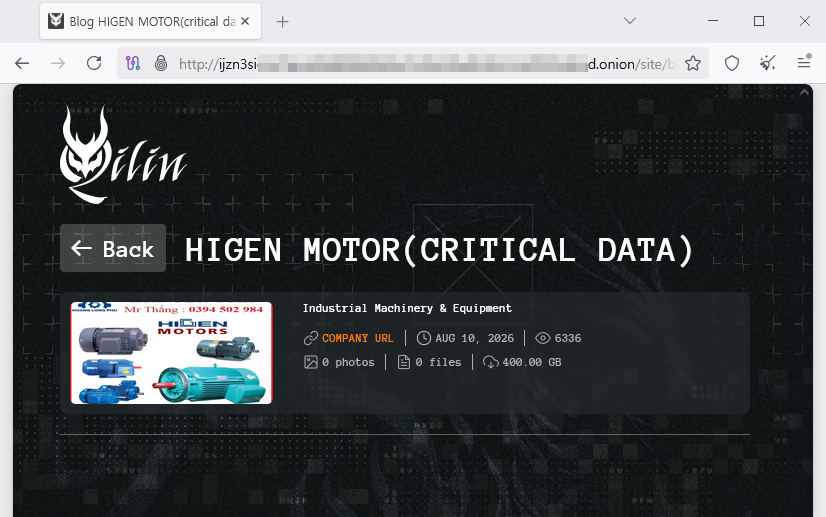Click the AUG 10, 2026 date text
Image resolution: width=826 pixels, height=517 pixels.
click(474, 338)
